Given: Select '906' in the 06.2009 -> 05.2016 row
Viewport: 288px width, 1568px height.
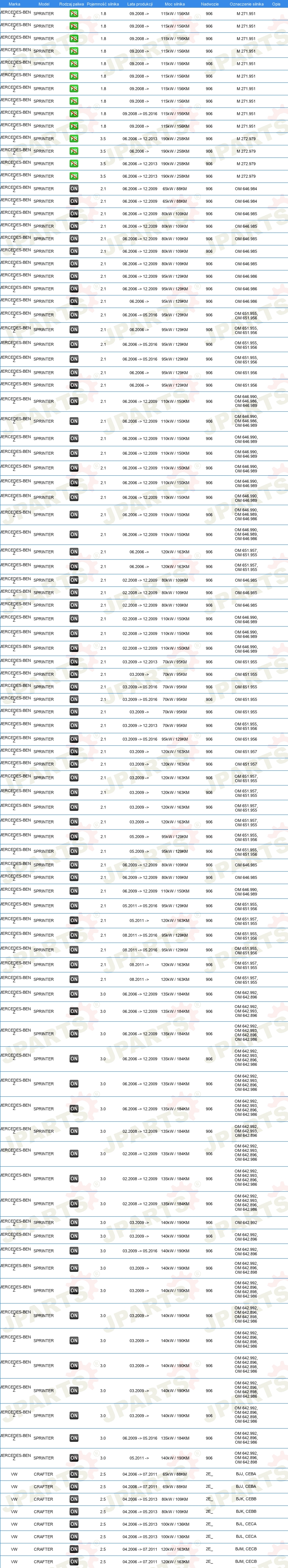Looking at the screenshot, I should (209, 1438).
